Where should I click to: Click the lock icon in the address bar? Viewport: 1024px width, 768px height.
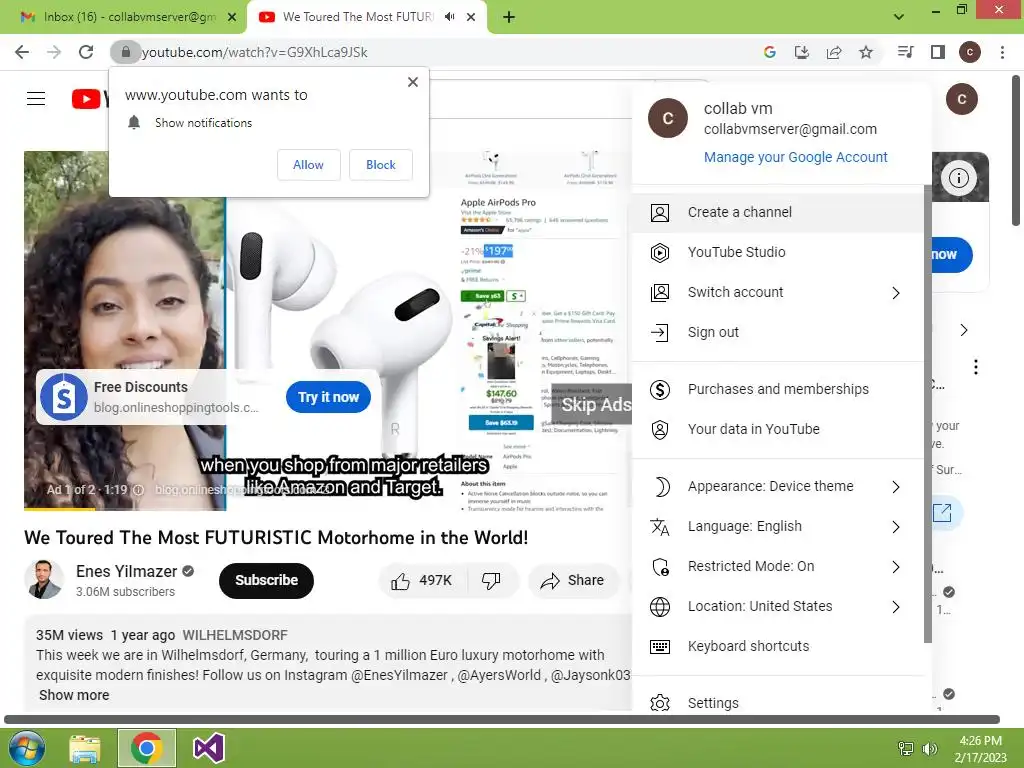pyautogui.click(x=125, y=52)
